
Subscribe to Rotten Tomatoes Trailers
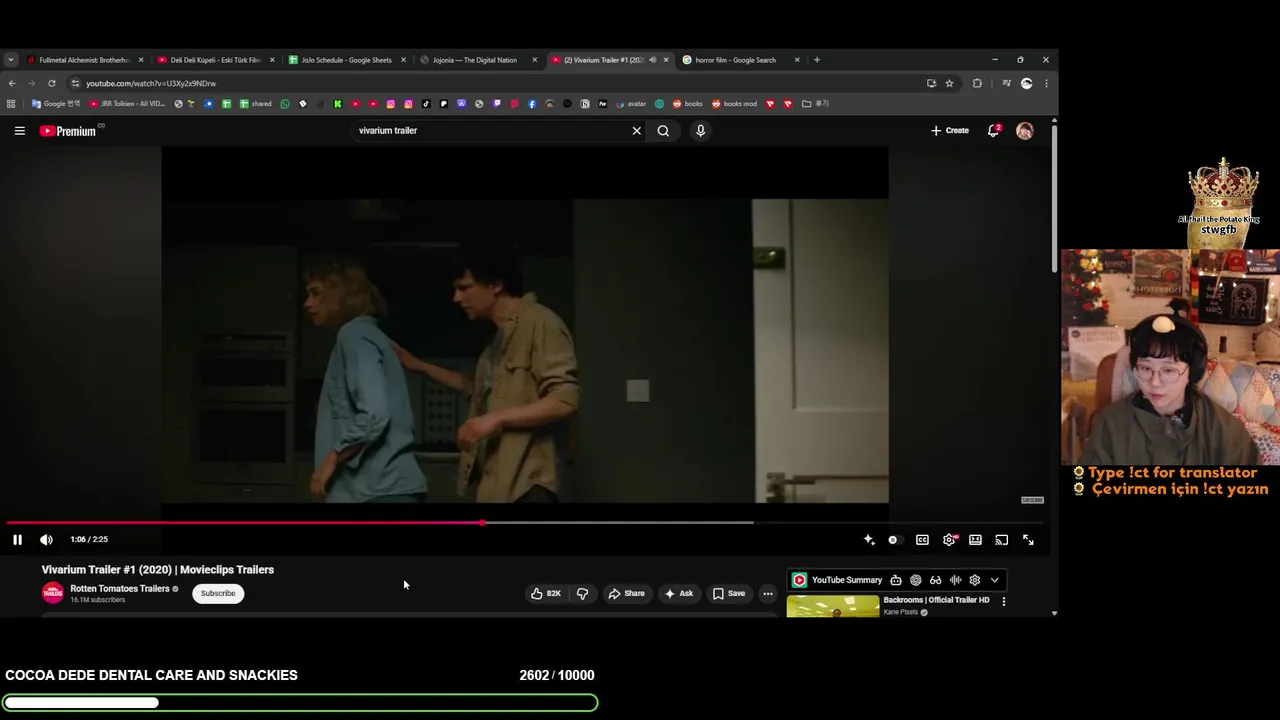217,593
